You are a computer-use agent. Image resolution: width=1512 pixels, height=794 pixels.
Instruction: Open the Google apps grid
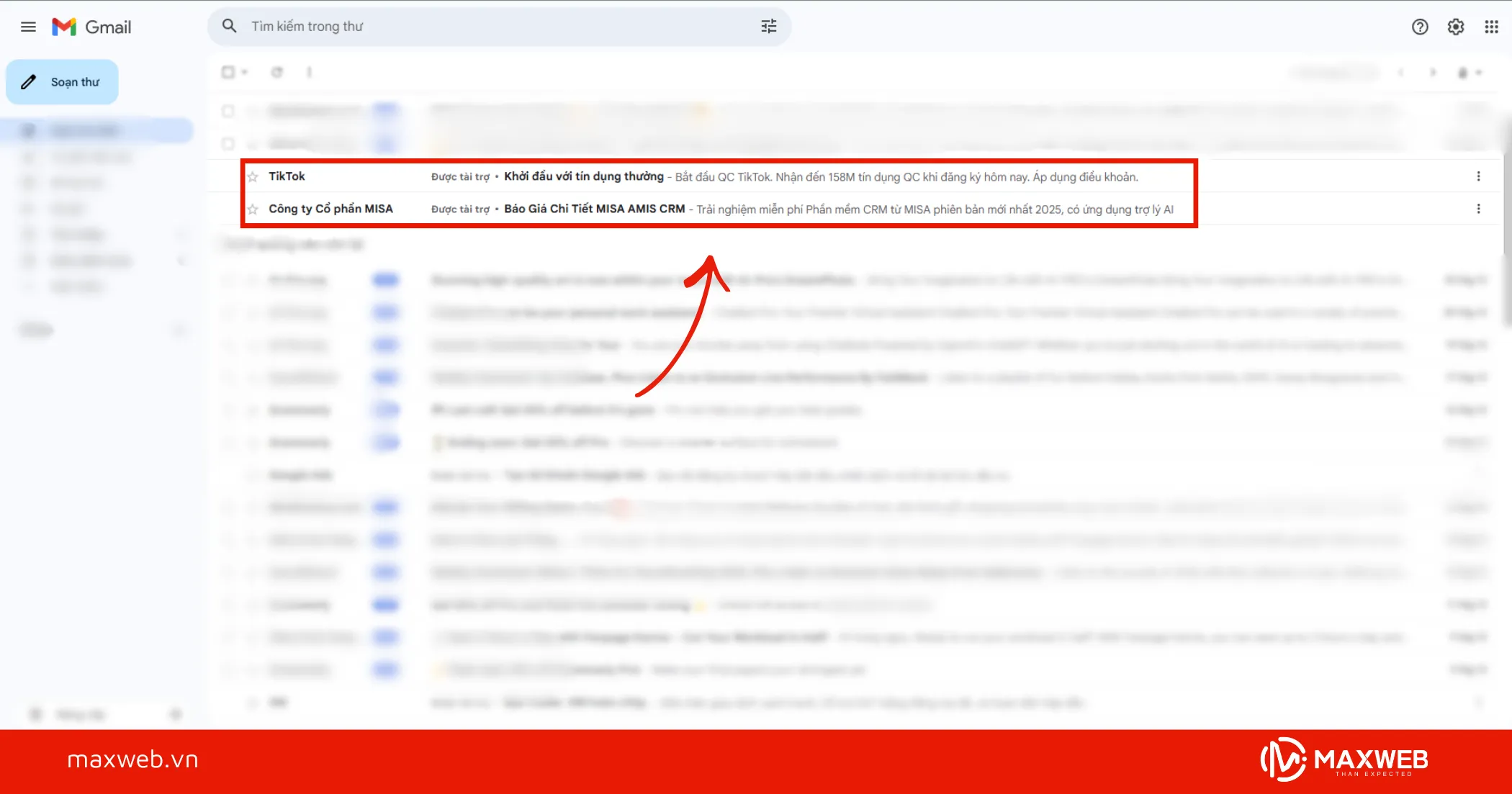[1491, 27]
